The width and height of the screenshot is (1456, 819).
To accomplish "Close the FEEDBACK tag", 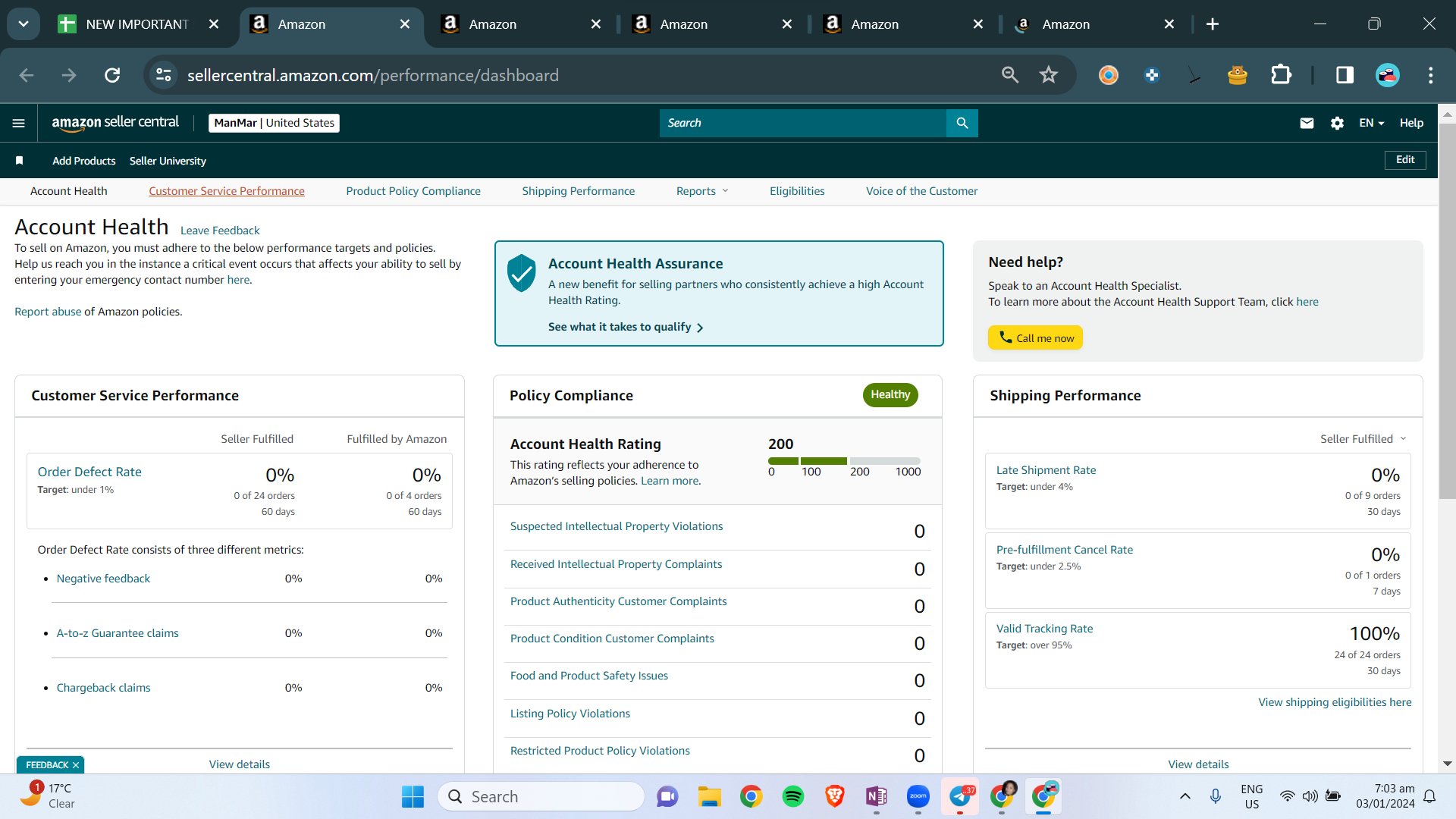I will 76,765.
